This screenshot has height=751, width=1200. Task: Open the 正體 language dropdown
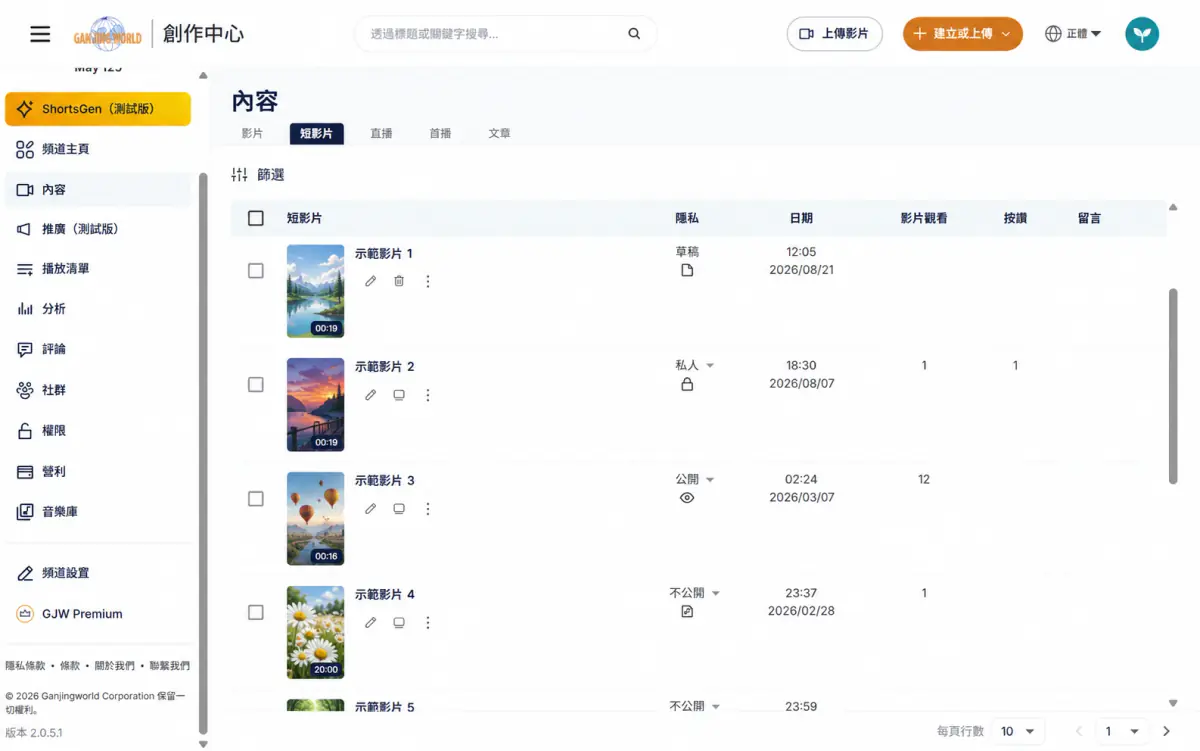click(x=1073, y=34)
